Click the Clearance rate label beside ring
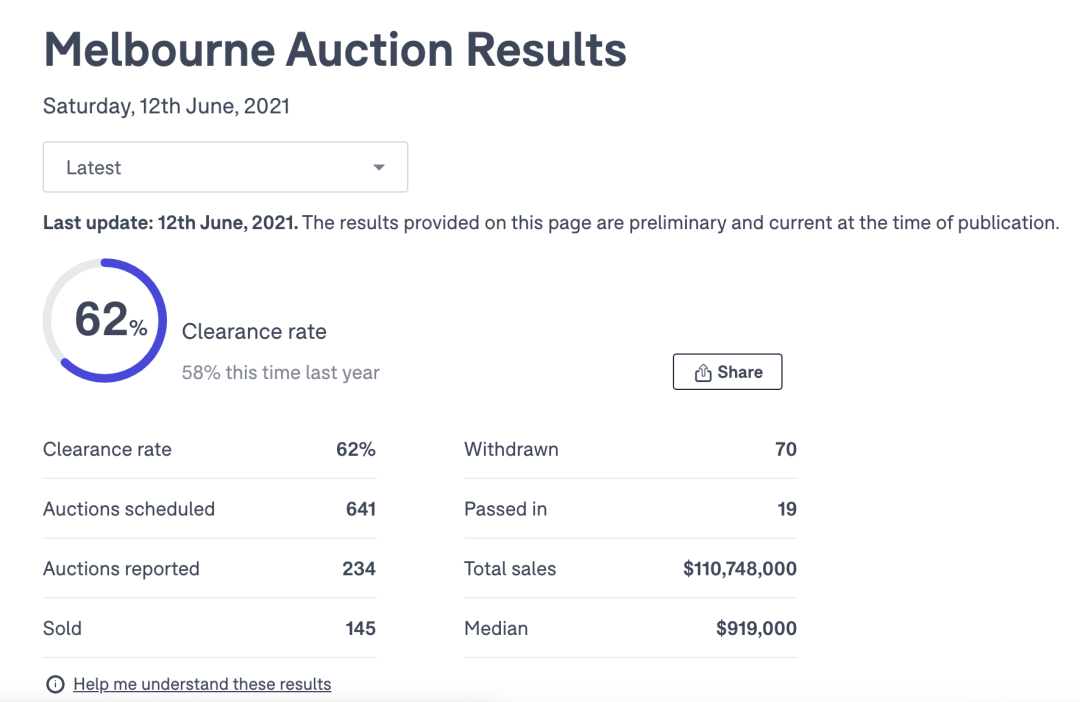1080x702 pixels. (x=254, y=331)
